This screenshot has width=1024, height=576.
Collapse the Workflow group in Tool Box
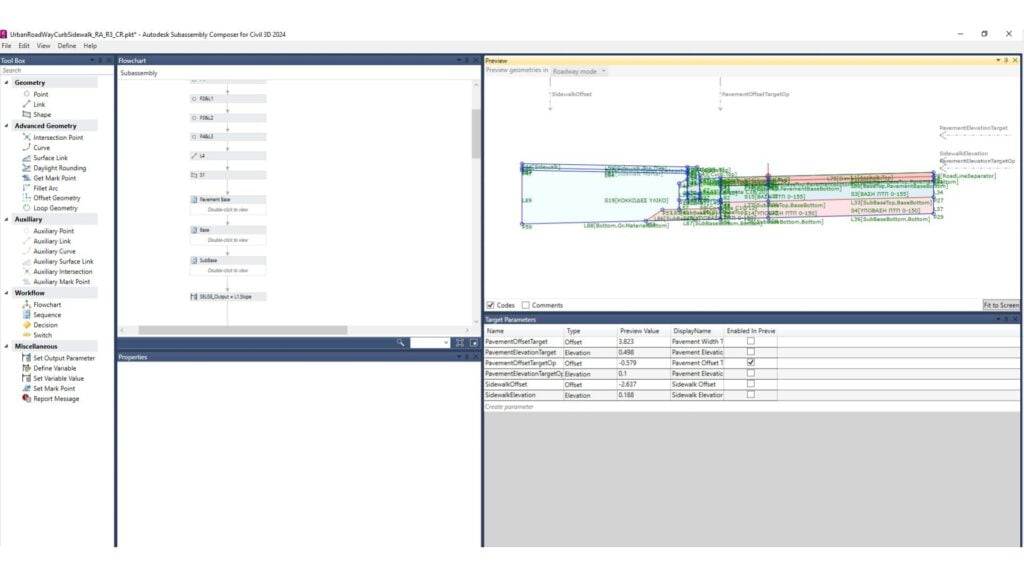click(6, 293)
